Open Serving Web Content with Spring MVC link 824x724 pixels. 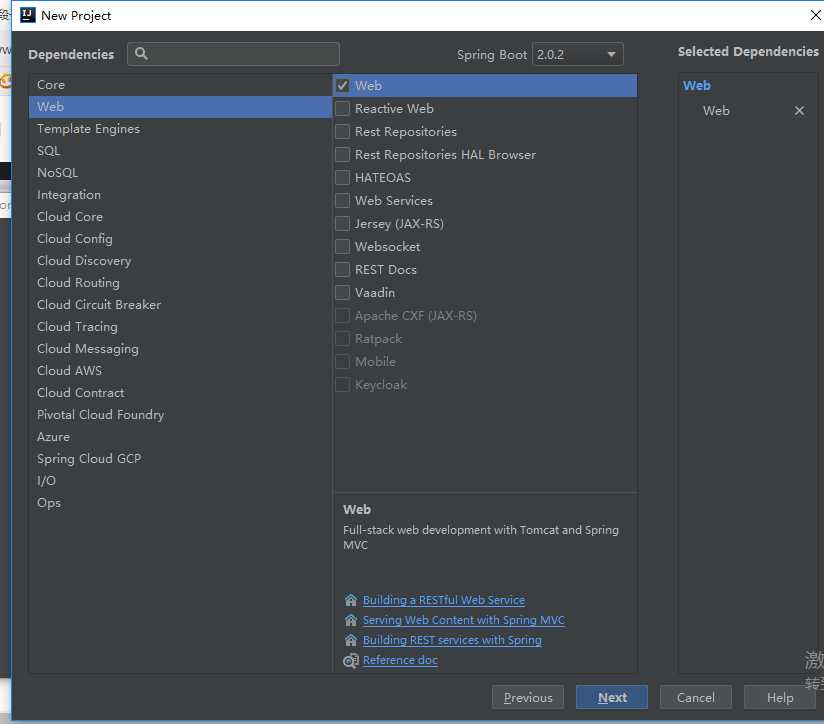pyautogui.click(x=464, y=620)
